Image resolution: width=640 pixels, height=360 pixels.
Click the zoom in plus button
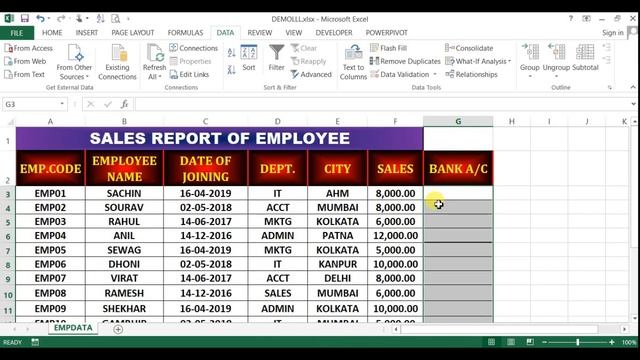611,342
